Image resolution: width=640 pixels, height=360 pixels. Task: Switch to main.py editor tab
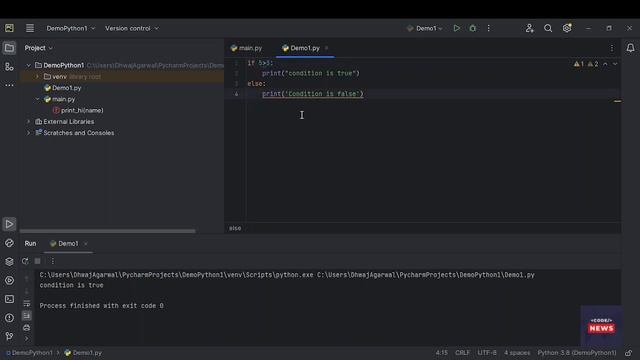246,48
